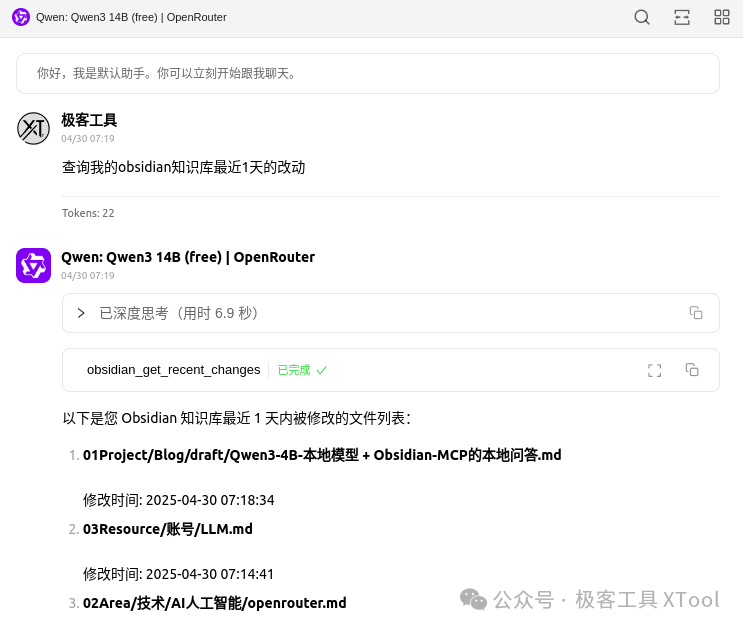Click the model title in top bar

(x=131, y=18)
